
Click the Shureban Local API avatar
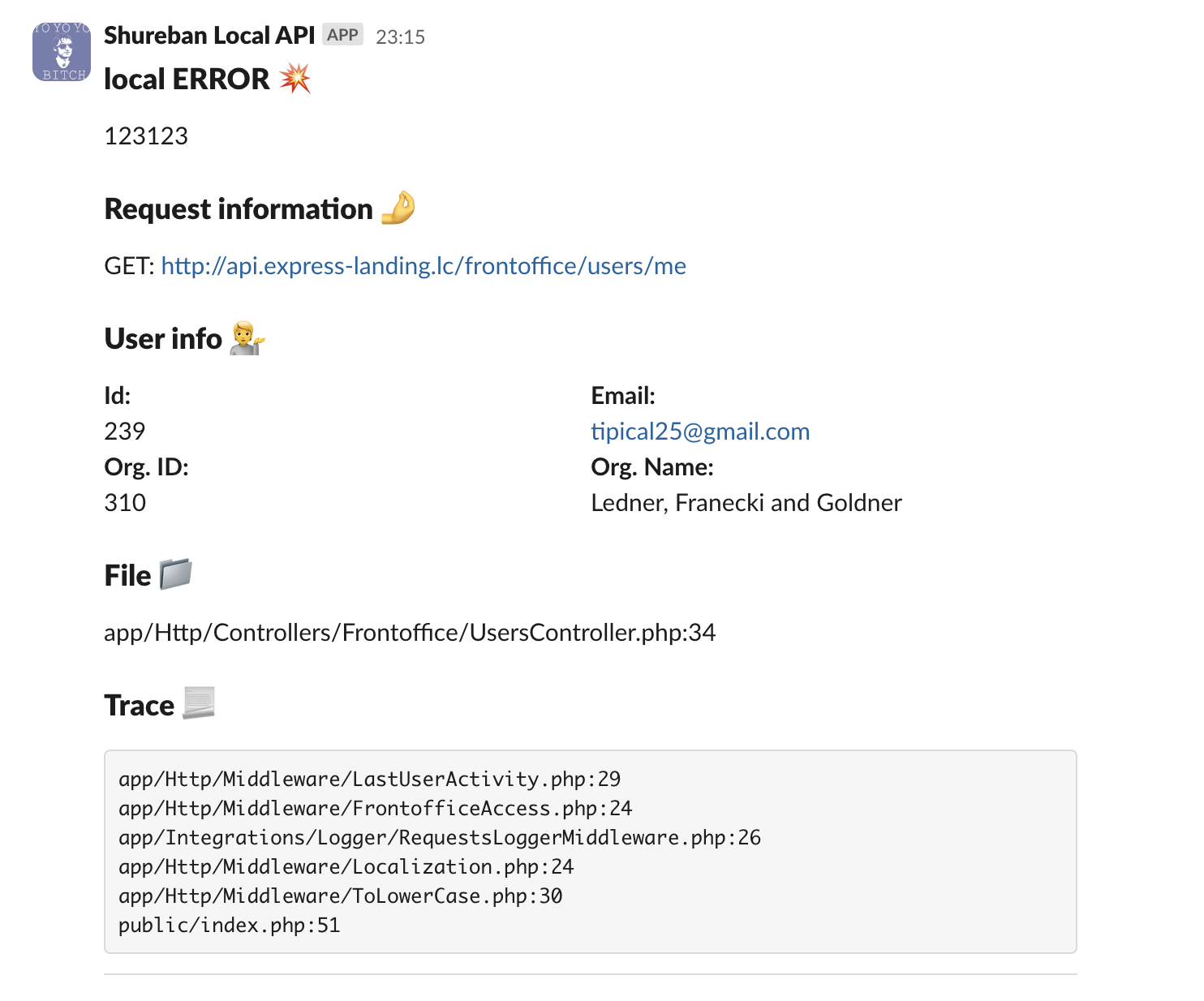coord(62,52)
